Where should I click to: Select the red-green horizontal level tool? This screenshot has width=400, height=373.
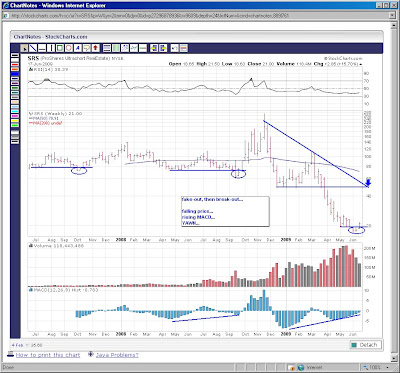(x=143, y=48)
